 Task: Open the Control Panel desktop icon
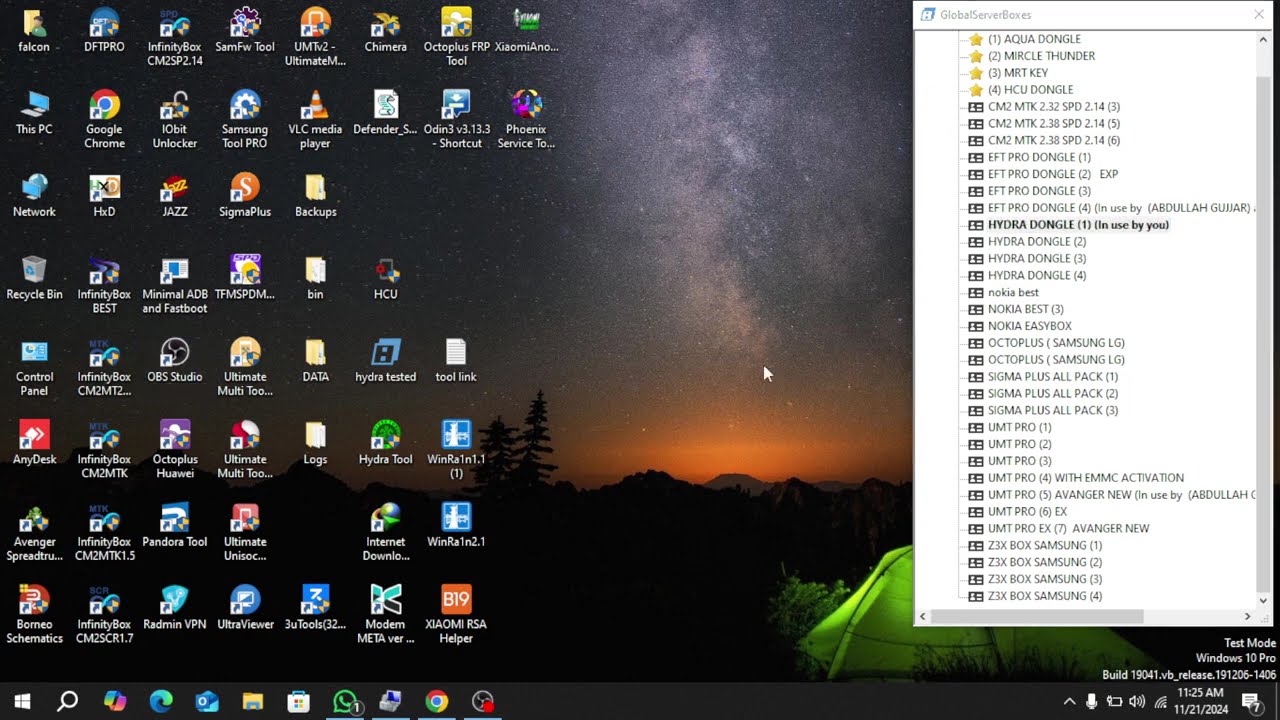[34, 368]
